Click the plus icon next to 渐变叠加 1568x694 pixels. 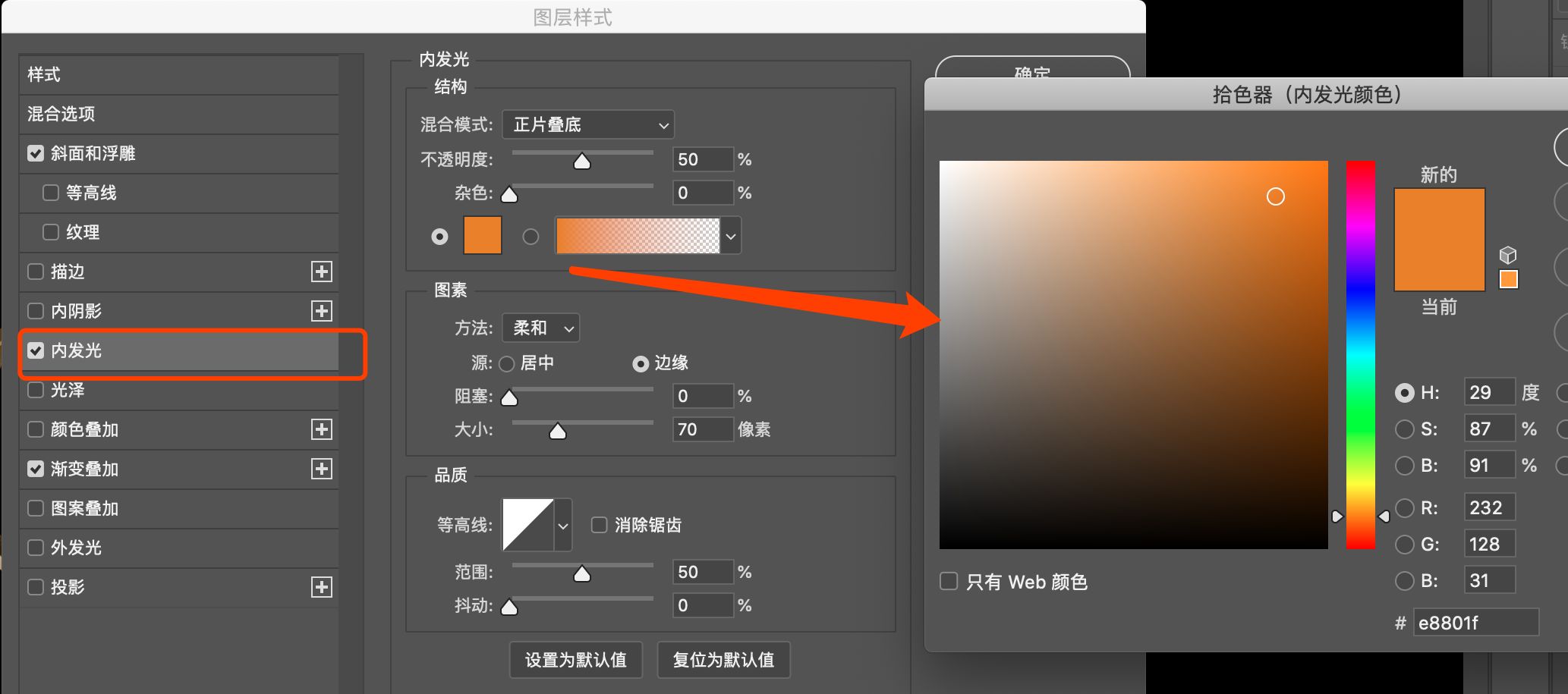[x=322, y=469]
